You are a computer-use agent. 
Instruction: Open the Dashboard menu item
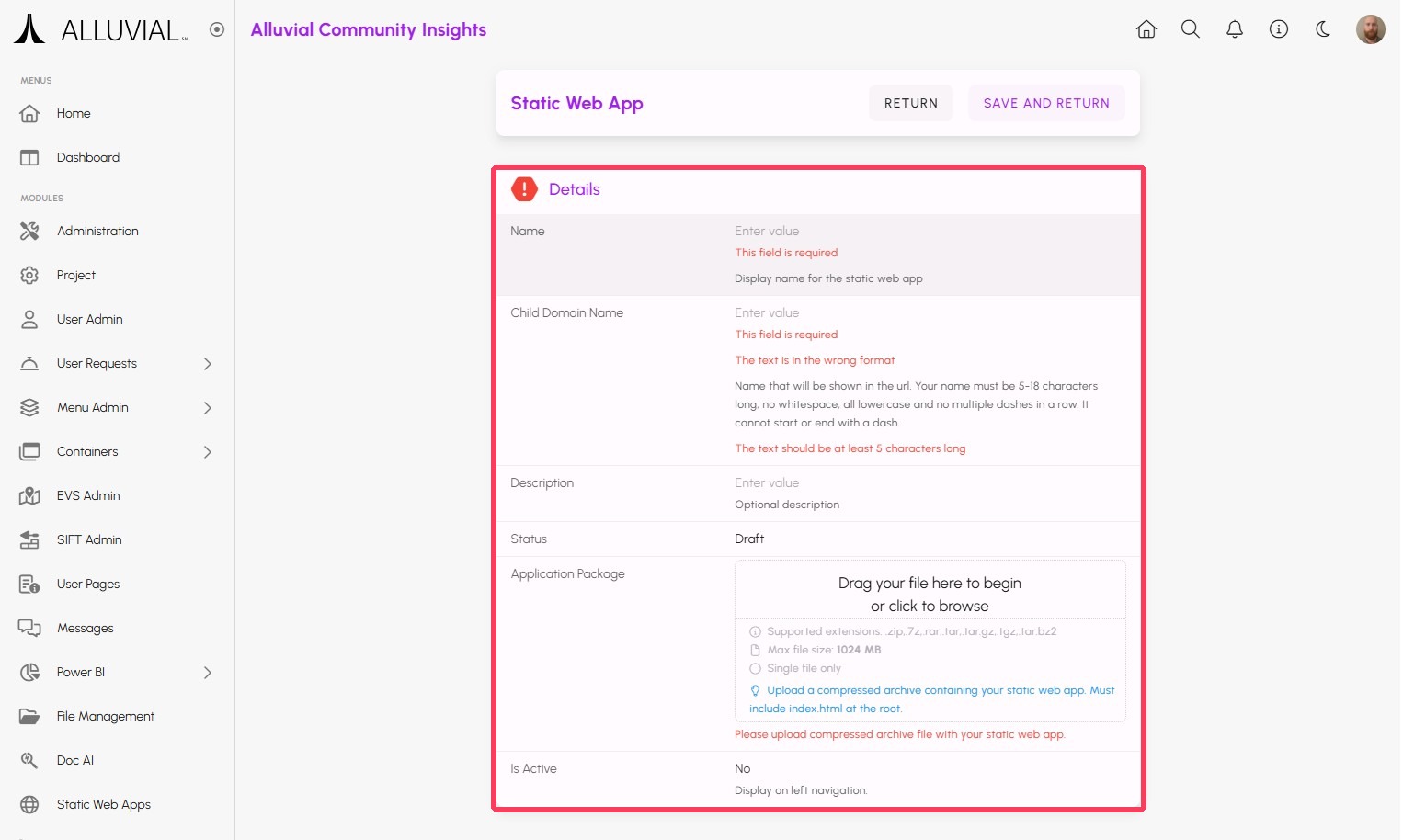[x=88, y=158]
